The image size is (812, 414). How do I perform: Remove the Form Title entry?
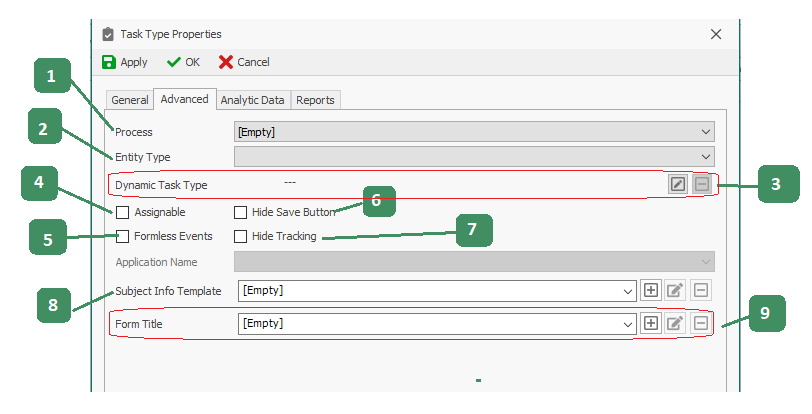click(x=701, y=323)
